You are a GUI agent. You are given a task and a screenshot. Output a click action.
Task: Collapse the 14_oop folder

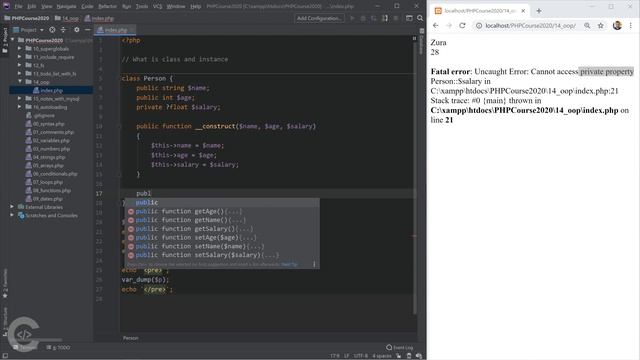[x=20, y=82]
